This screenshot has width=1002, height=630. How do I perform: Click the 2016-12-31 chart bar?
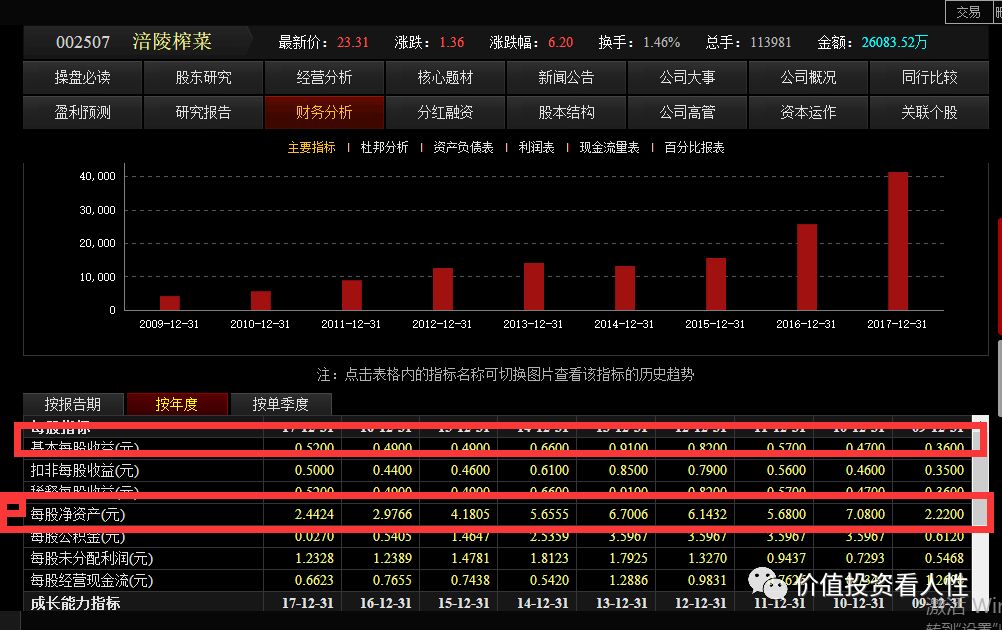(806, 267)
